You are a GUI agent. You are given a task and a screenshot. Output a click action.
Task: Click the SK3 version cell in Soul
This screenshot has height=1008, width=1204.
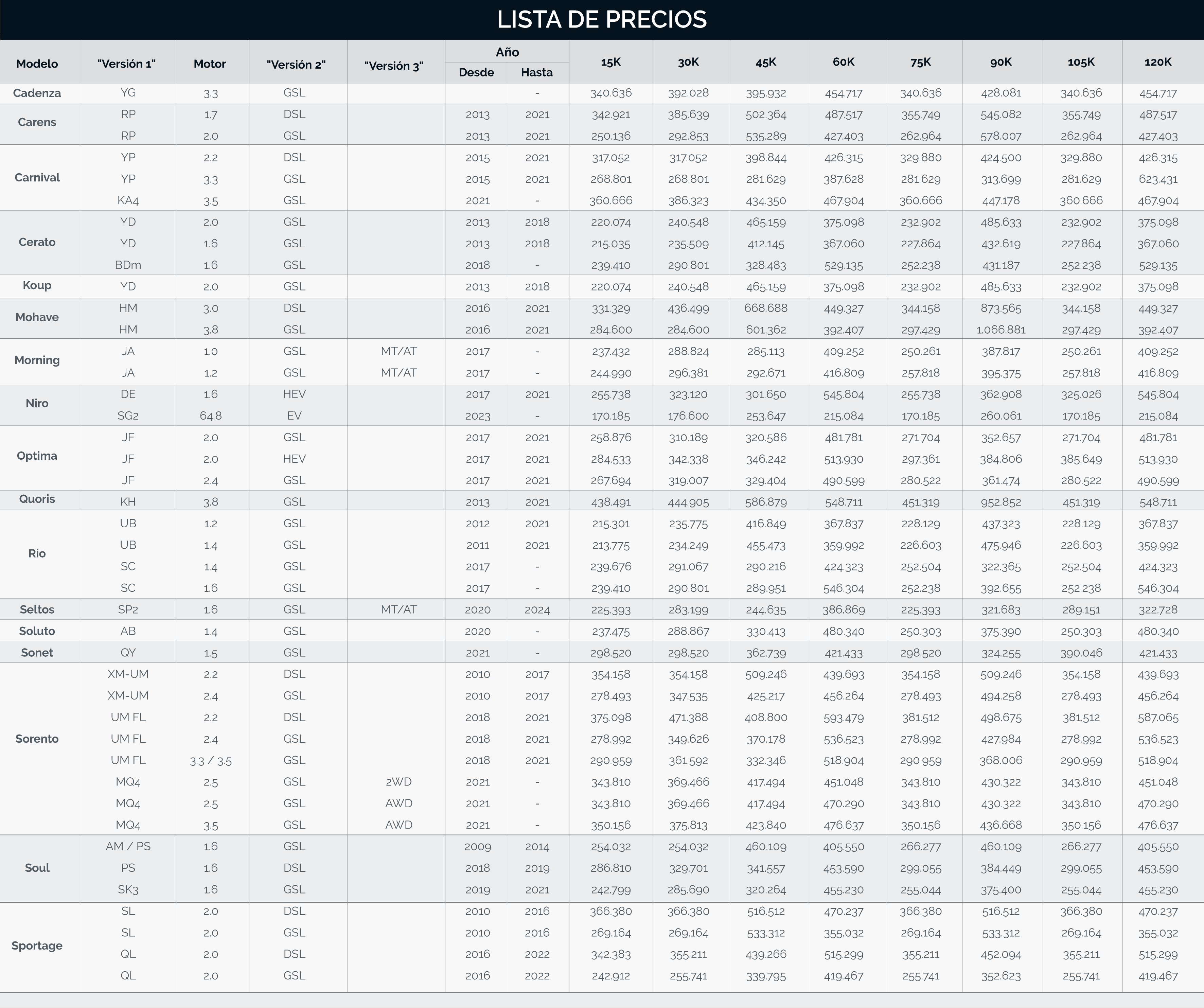coord(128,889)
